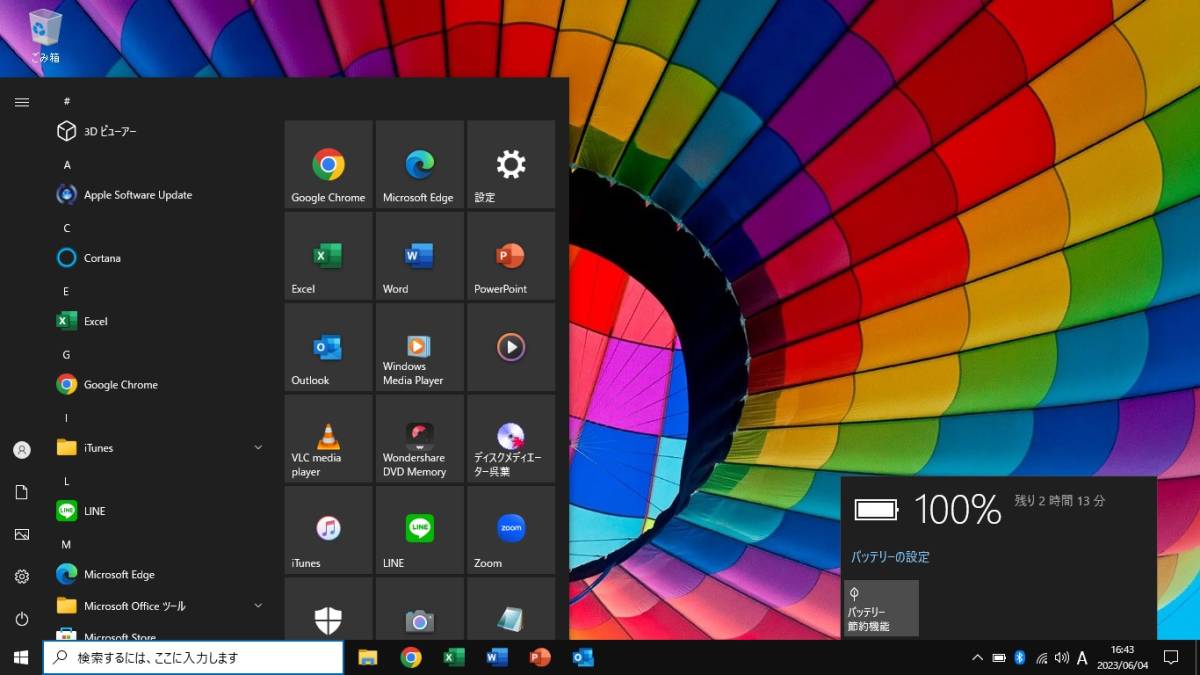Click the letter G group header
The height and width of the screenshot is (675, 1200).
(67, 354)
